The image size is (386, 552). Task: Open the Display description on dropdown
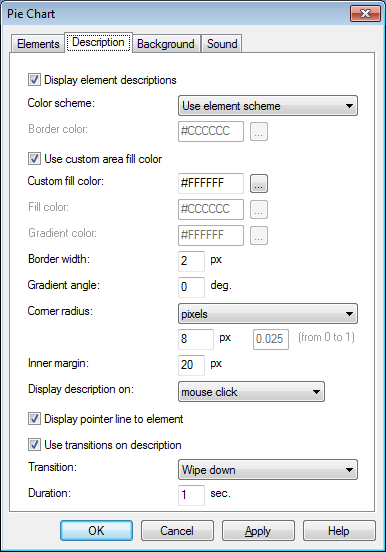coord(251,391)
